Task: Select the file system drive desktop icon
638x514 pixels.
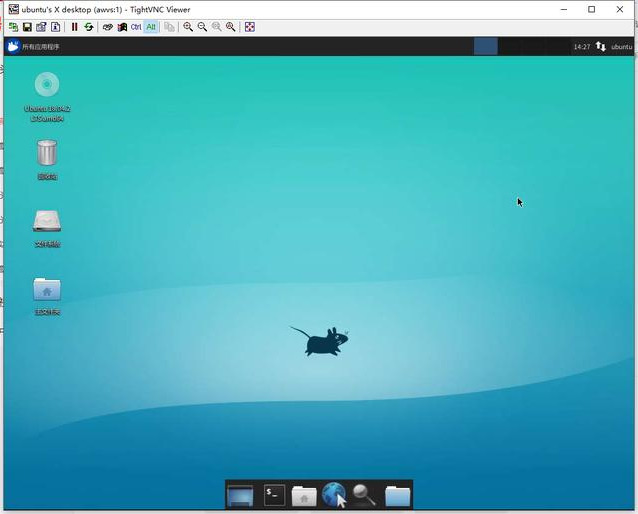Action: coord(47,228)
